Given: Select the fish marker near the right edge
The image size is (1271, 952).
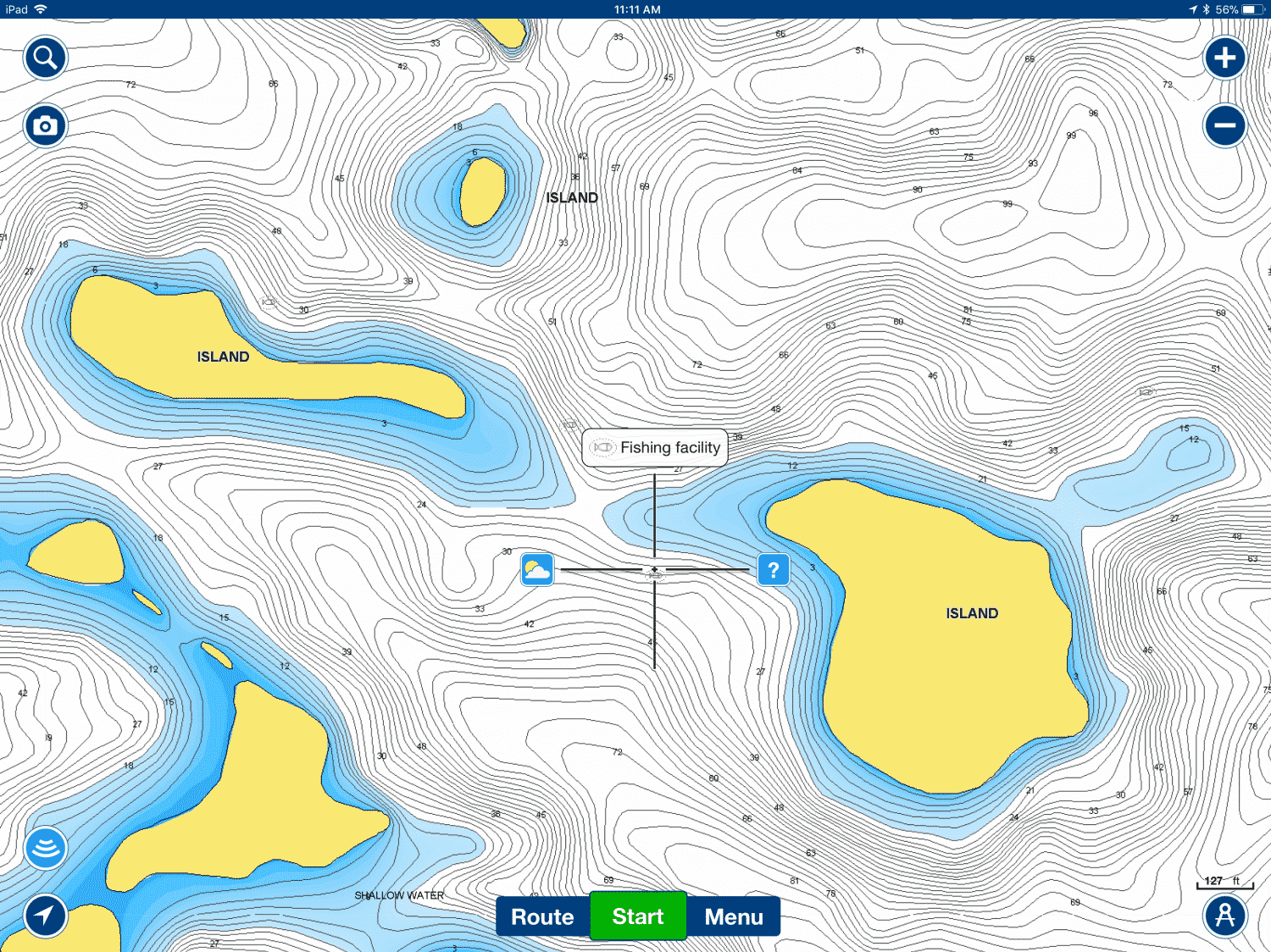Looking at the screenshot, I should tap(1146, 392).
